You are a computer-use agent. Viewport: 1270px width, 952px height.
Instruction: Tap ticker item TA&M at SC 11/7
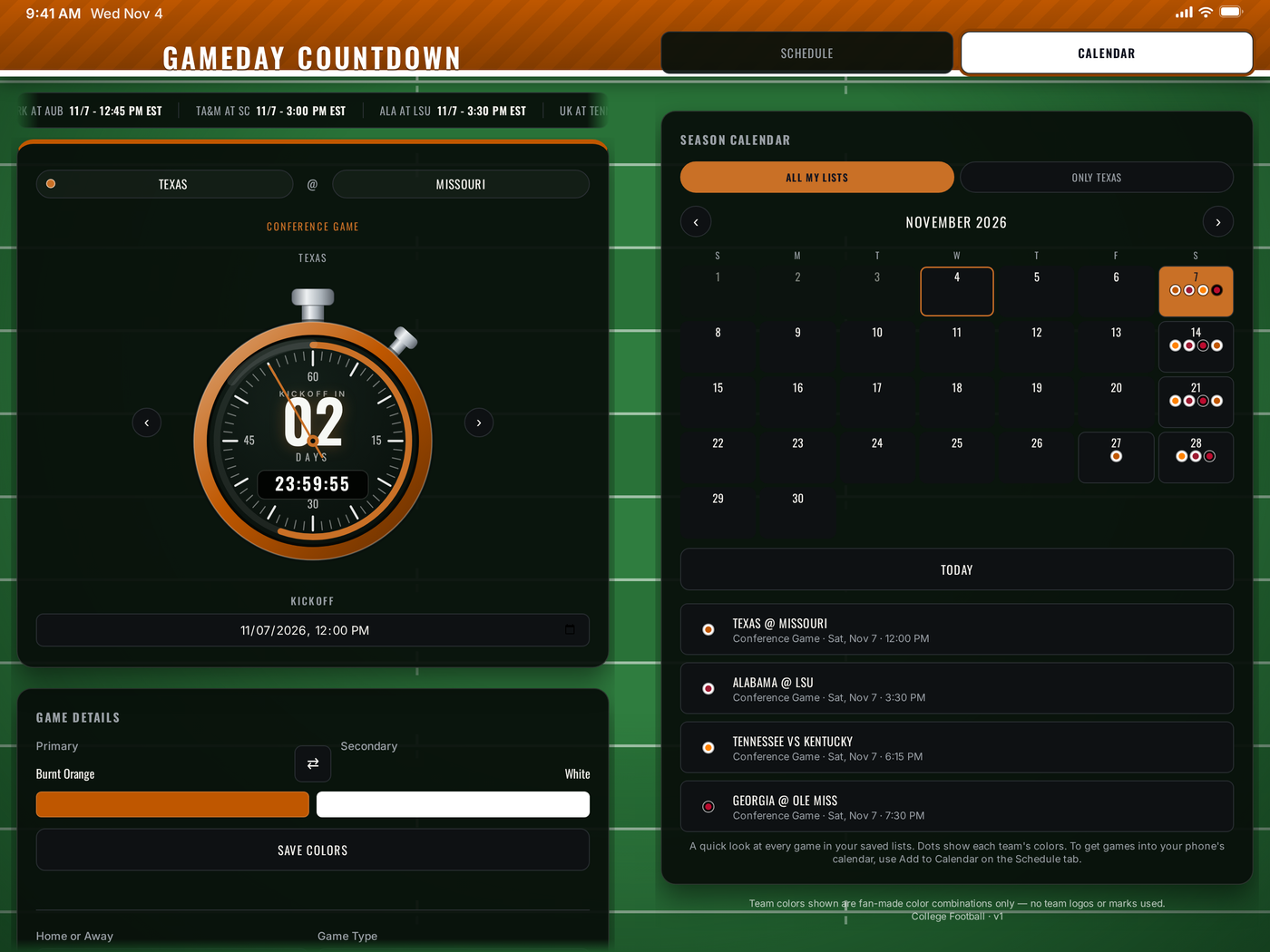pyautogui.click(x=270, y=111)
